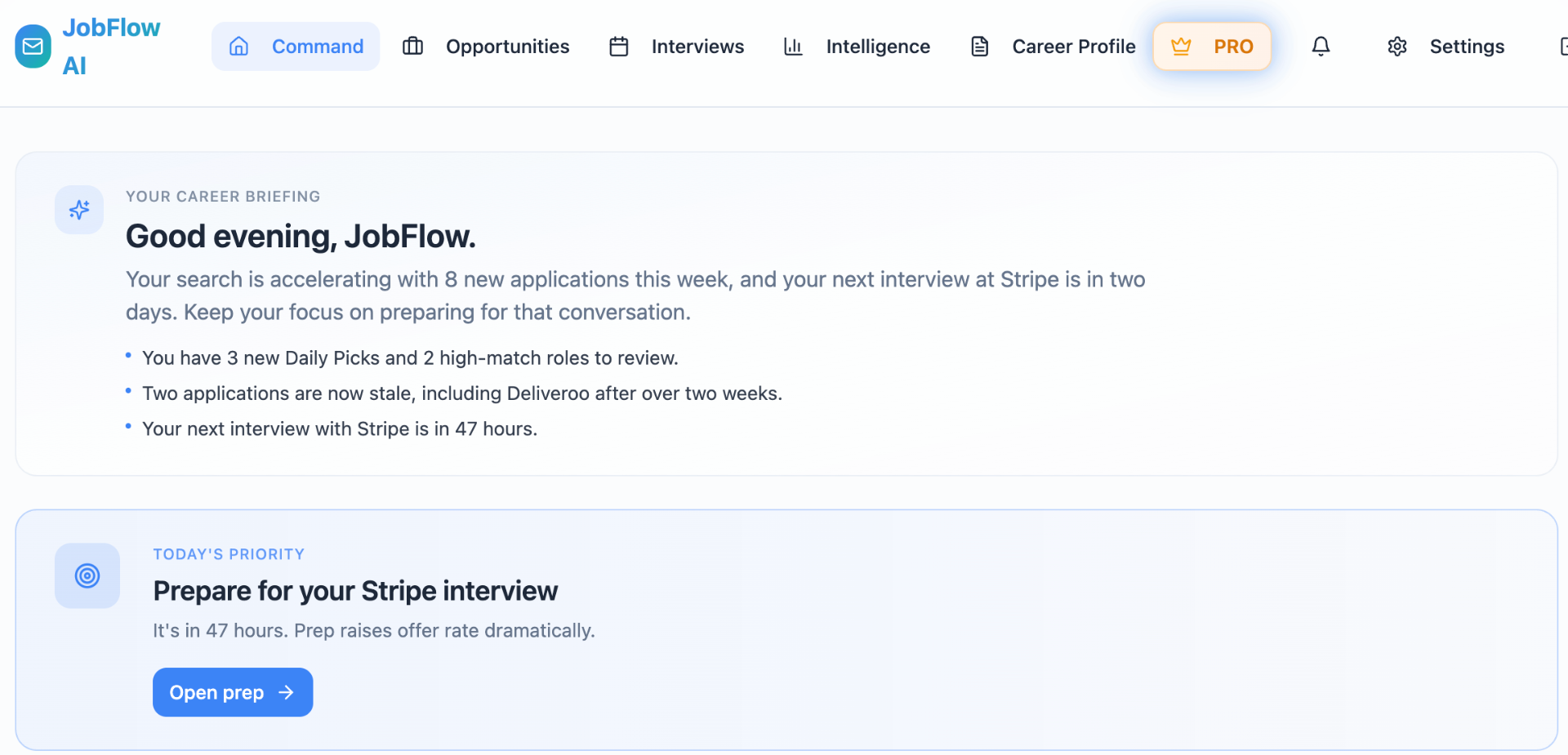Click the sparkle icon in career briefing
The width and height of the screenshot is (1568, 755).
click(79, 210)
